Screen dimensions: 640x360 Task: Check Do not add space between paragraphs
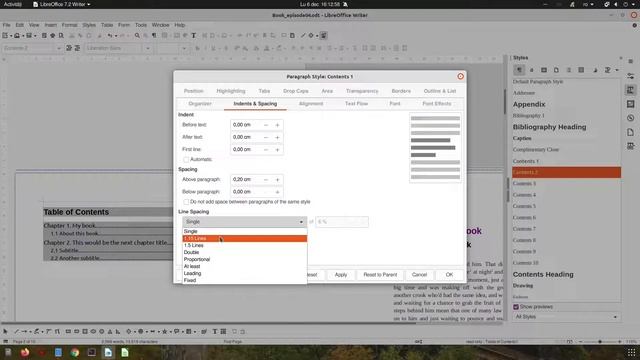coord(186,202)
